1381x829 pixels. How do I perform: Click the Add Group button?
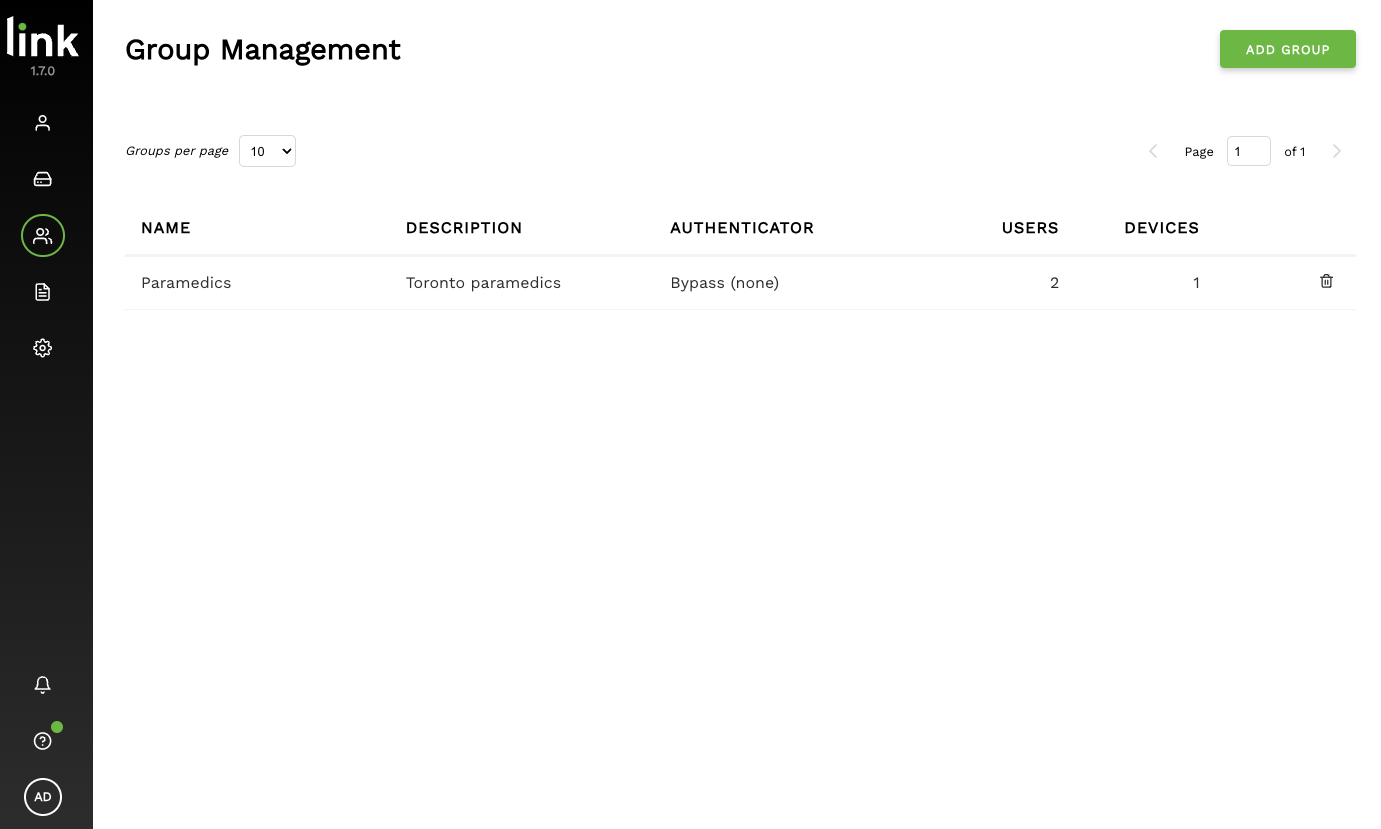coord(1287,49)
